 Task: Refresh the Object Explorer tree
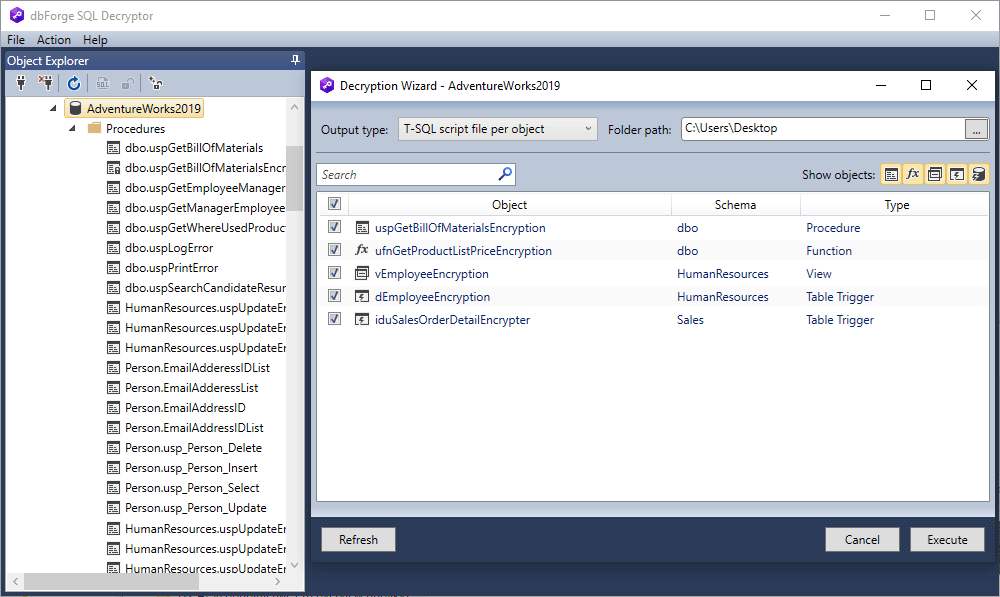(73, 83)
